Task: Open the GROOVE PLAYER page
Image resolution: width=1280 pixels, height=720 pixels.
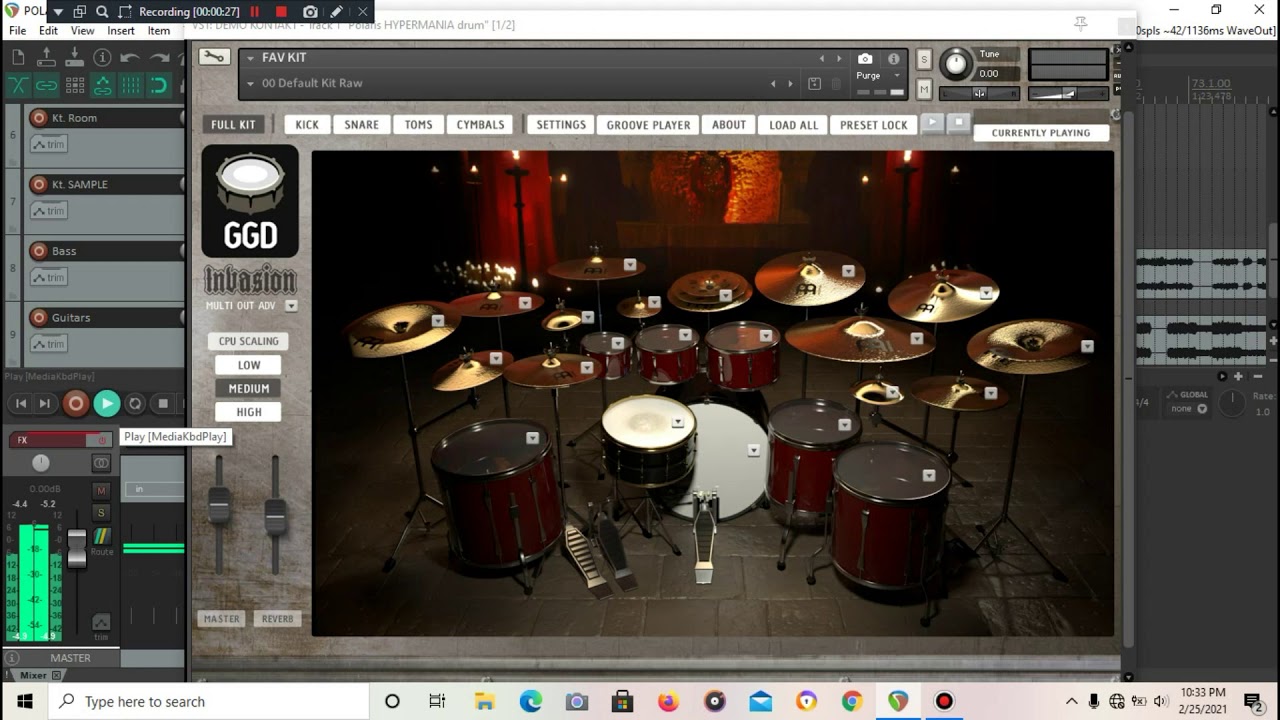Action: tap(648, 125)
